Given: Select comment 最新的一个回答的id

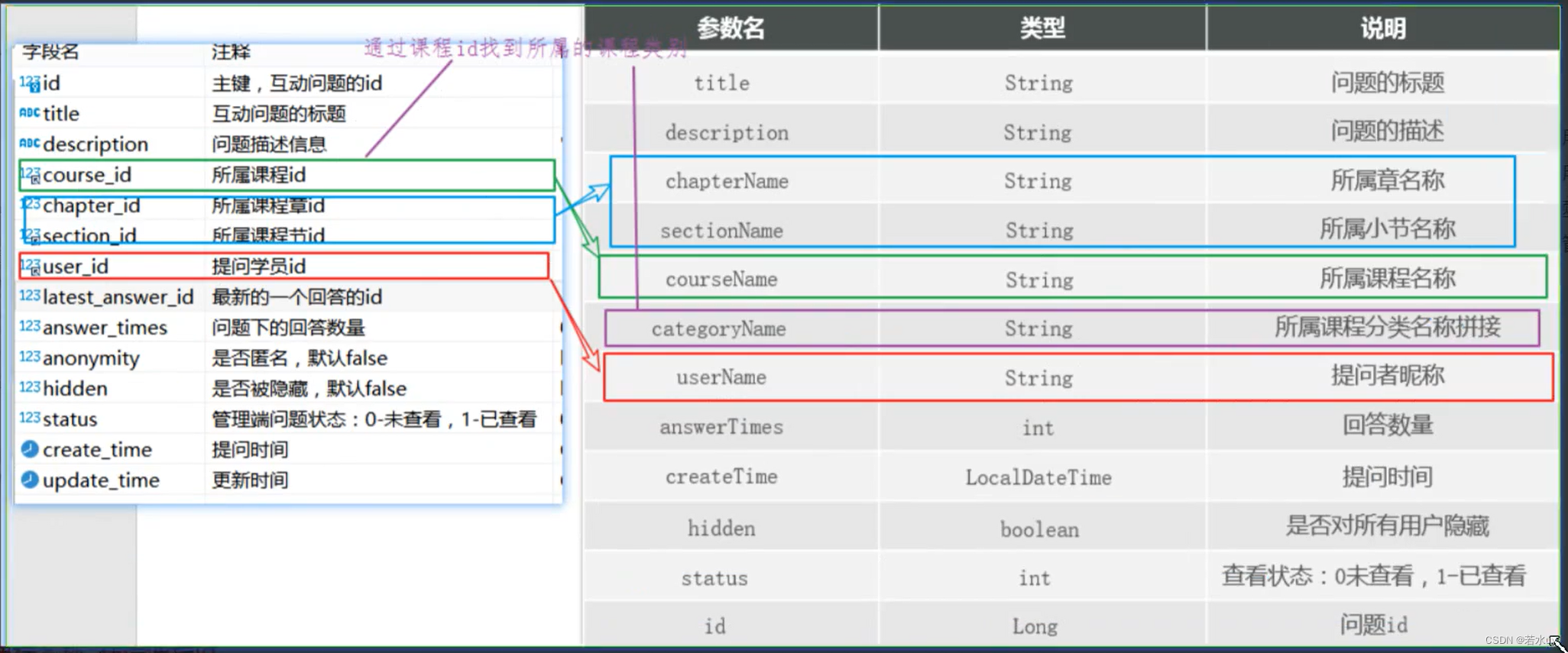Looking at the screenshot, I should 297,297.
